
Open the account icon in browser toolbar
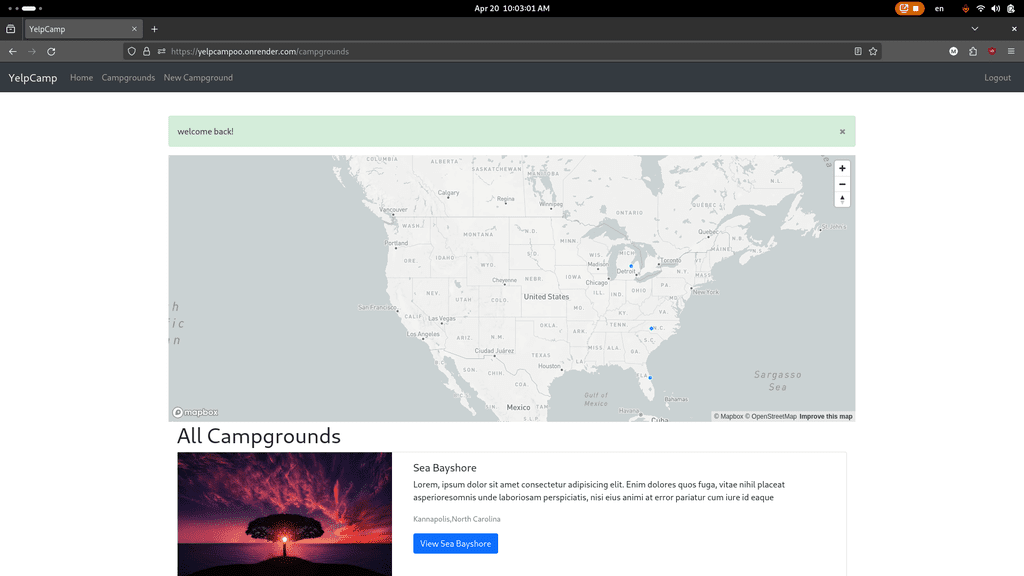(953, 52)
